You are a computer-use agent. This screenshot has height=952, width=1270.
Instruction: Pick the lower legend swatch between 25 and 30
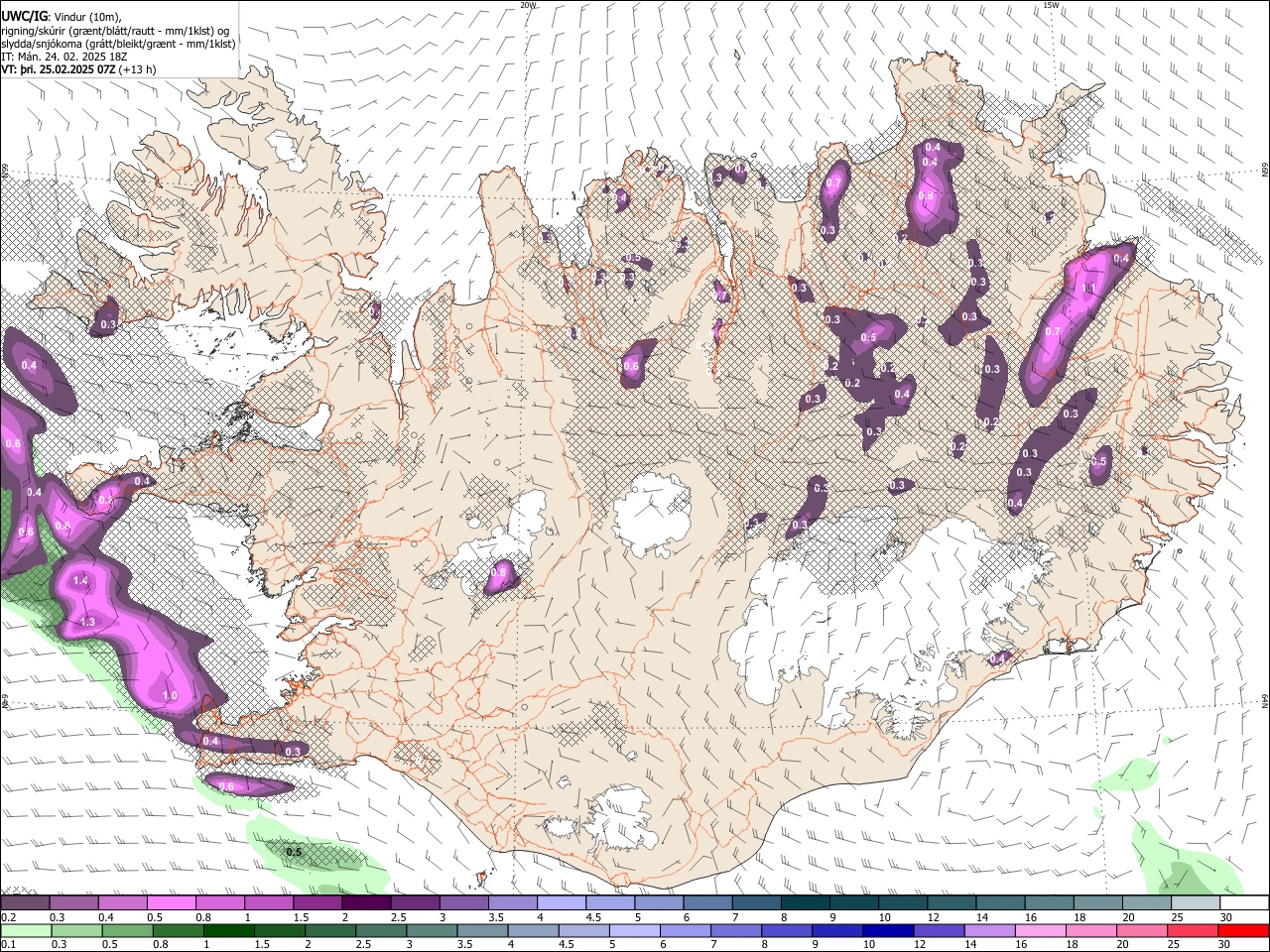1193,931
